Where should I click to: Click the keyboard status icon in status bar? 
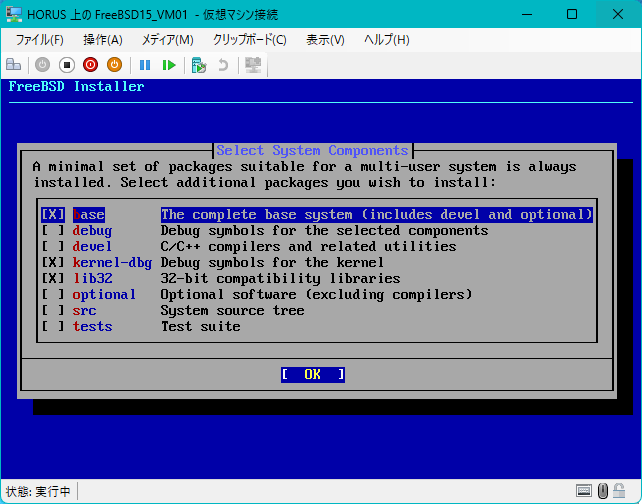coord(584,490)
